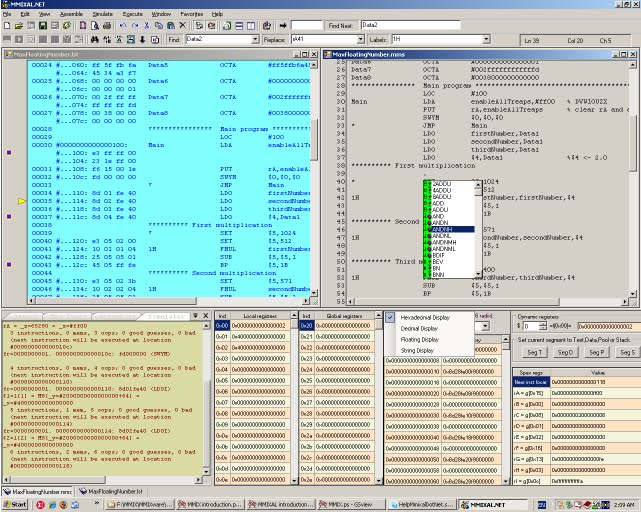This screenshot has height=512, width=641.
Task: Click the New file icon in toolbar
Action: click(7, 25)
